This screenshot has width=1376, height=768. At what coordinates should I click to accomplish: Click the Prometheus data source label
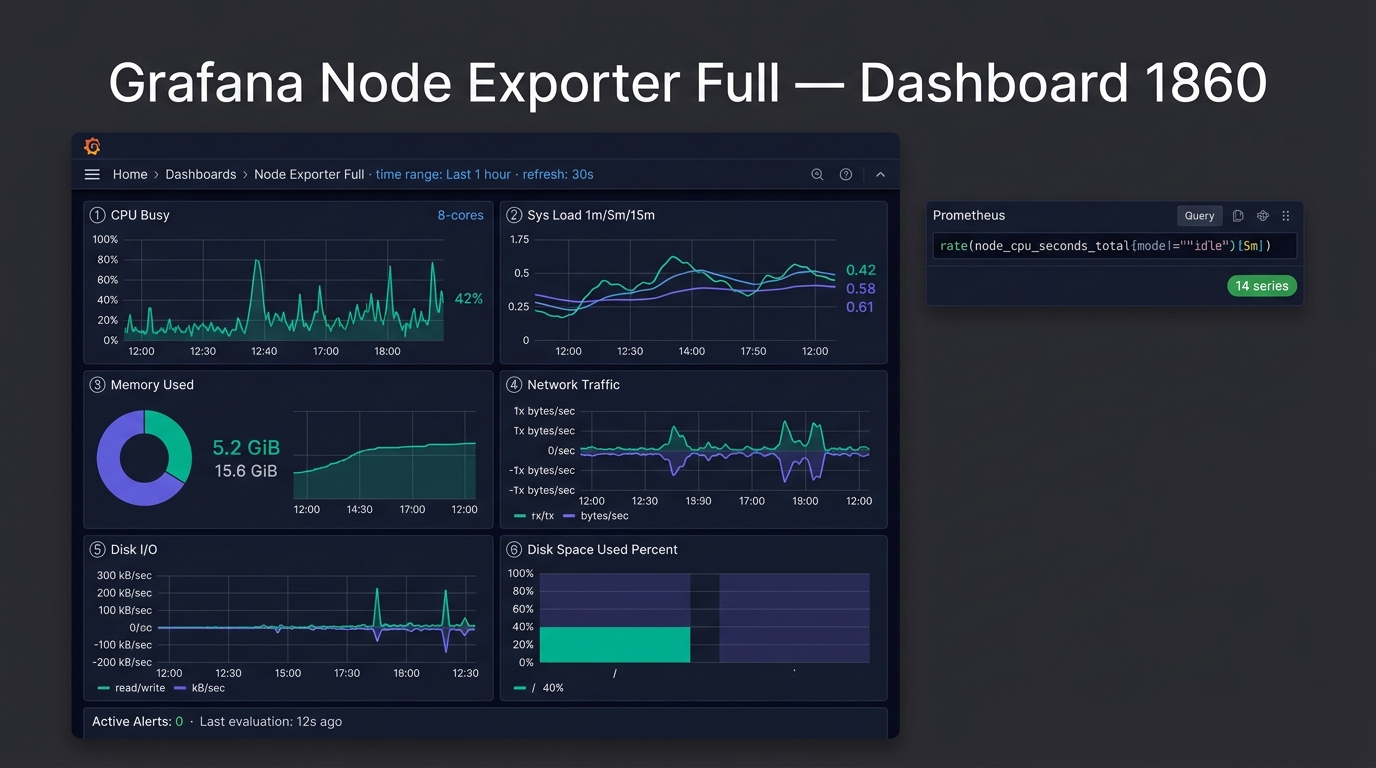click(969, 215)
